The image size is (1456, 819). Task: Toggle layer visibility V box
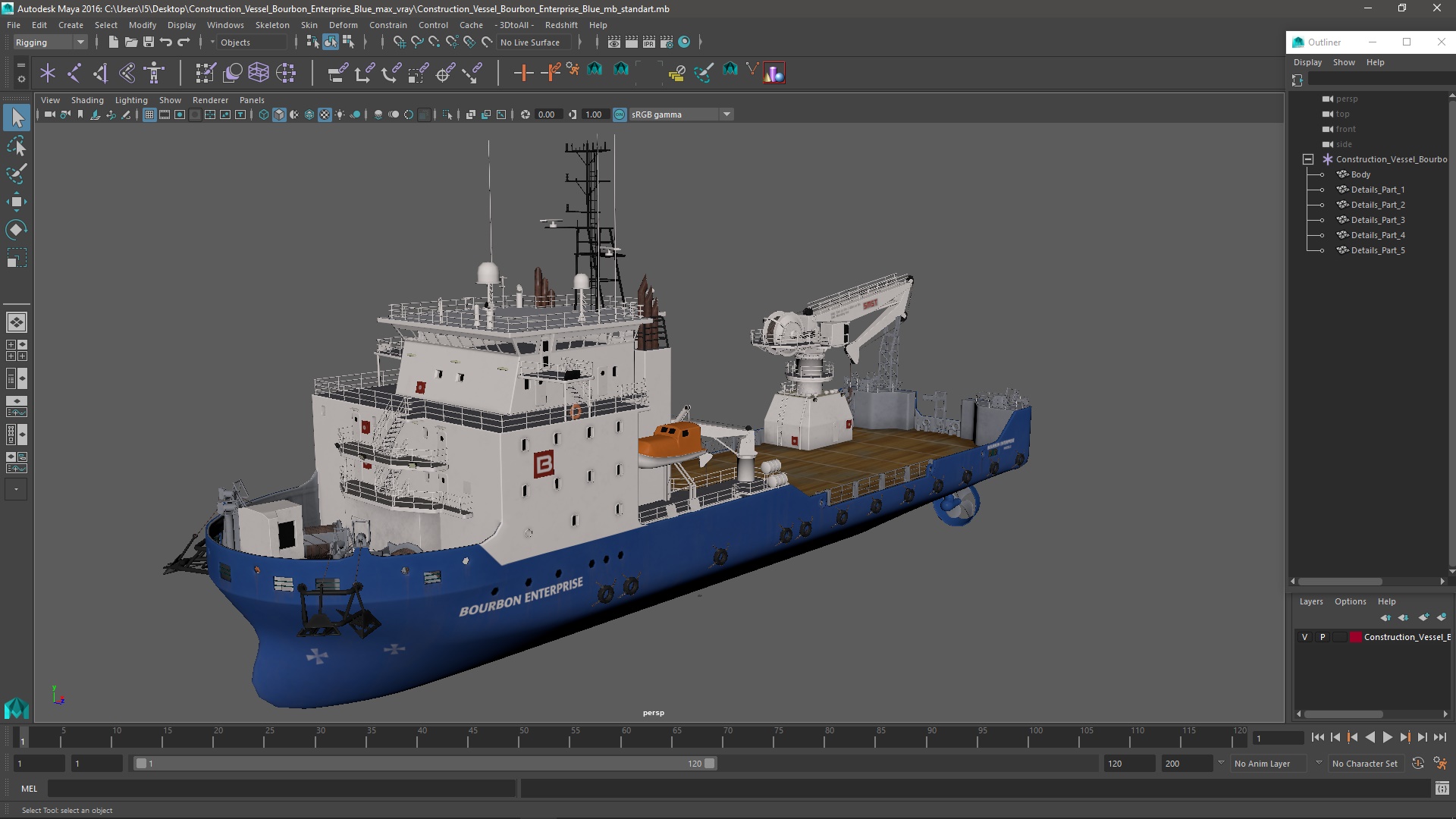tap(1305, 637)
